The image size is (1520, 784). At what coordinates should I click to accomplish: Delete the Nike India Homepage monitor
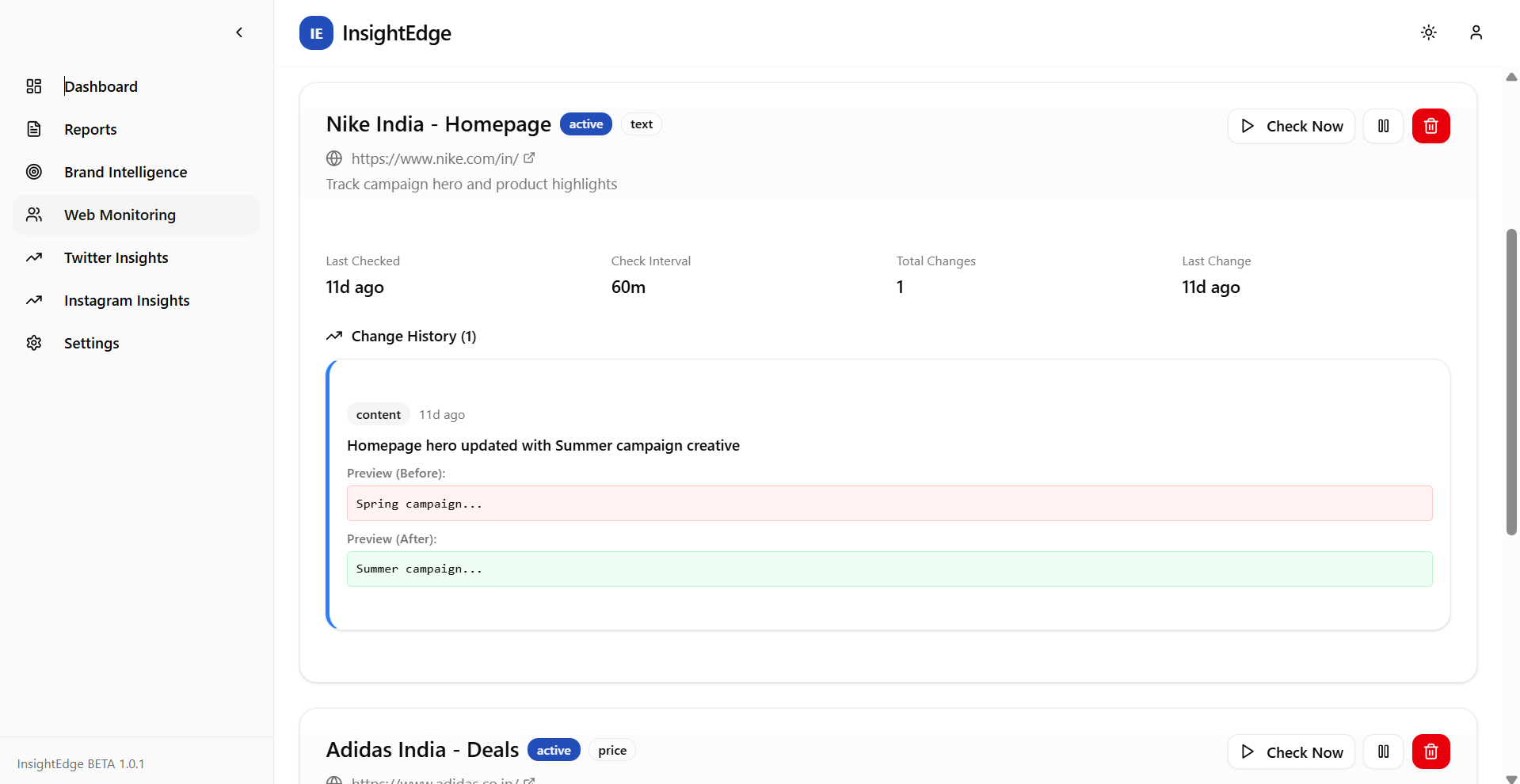[1430, 126]
